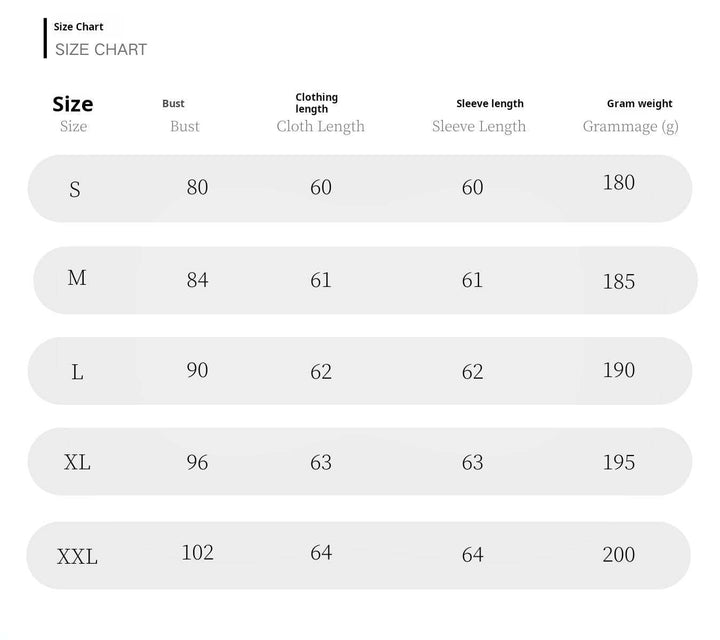The height and width of the screenshot is (640, 720).
Task: Select the XXL size row label
Action: [77, 557]
